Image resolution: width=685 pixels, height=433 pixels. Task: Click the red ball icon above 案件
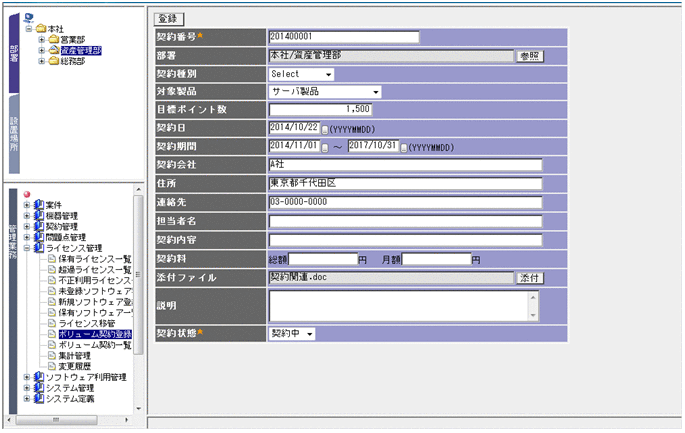point(27,194)
